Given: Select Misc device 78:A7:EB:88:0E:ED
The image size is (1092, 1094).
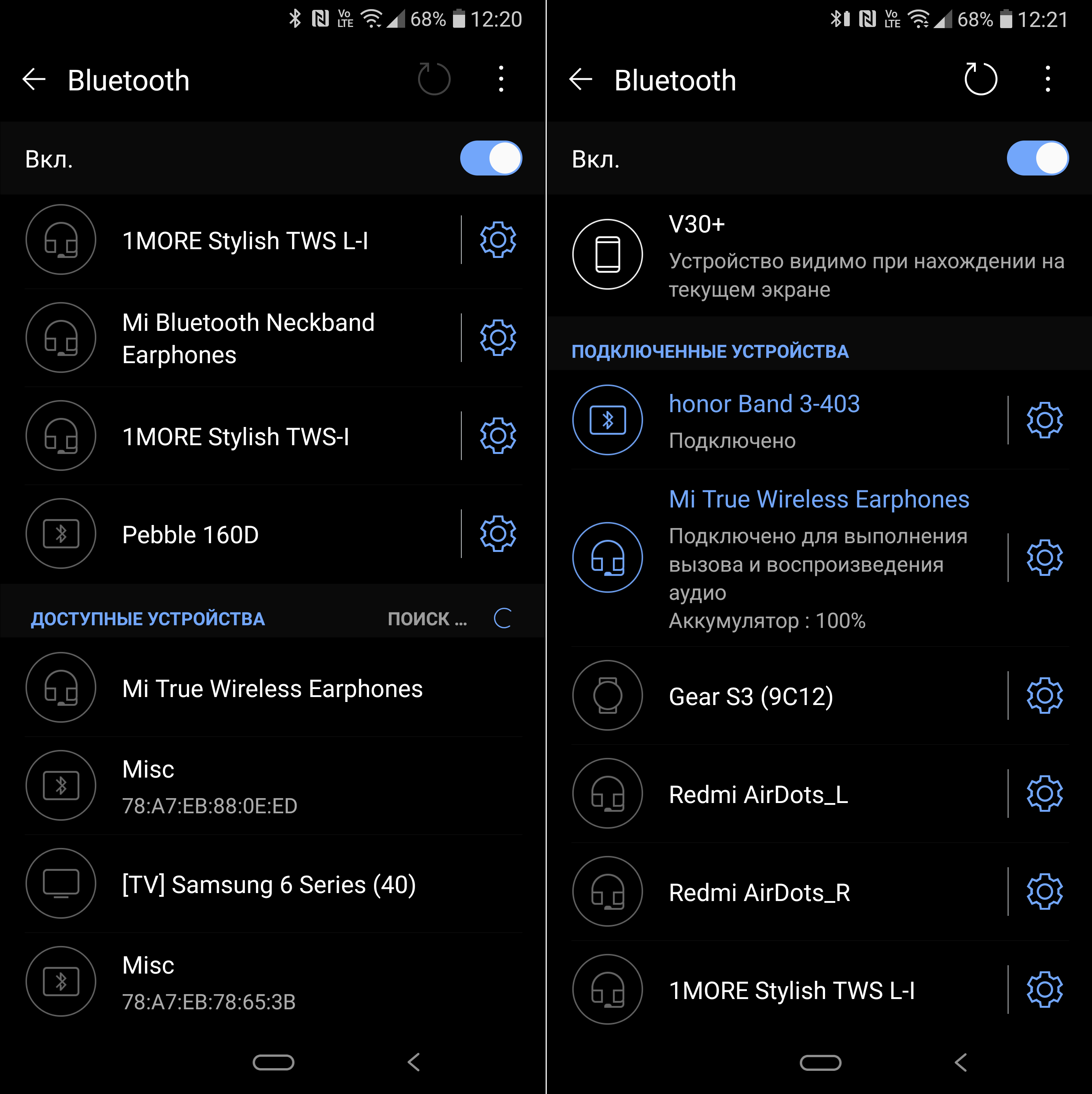Looking at the screenshot, I should (x=273, y=786).
